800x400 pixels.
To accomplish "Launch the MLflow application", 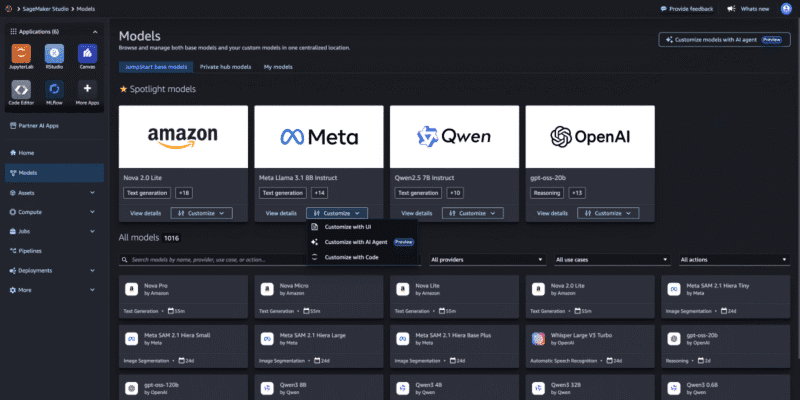I will click(54, 89).
